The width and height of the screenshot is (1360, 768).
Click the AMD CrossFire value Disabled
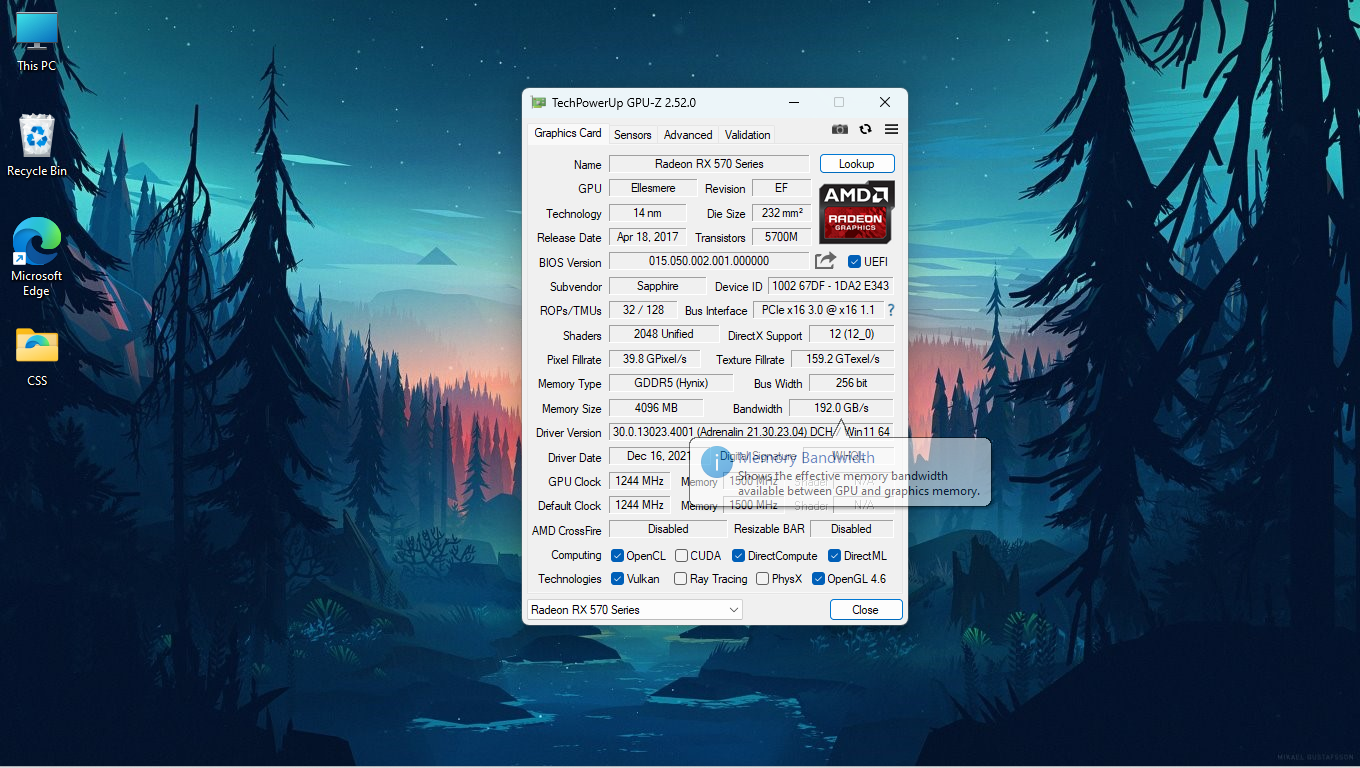(x=668, y=529)
